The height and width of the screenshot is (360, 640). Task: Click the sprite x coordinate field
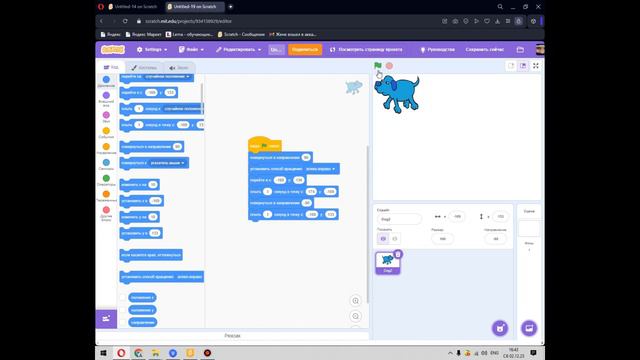pyautogui.click(x=457, y=216)
